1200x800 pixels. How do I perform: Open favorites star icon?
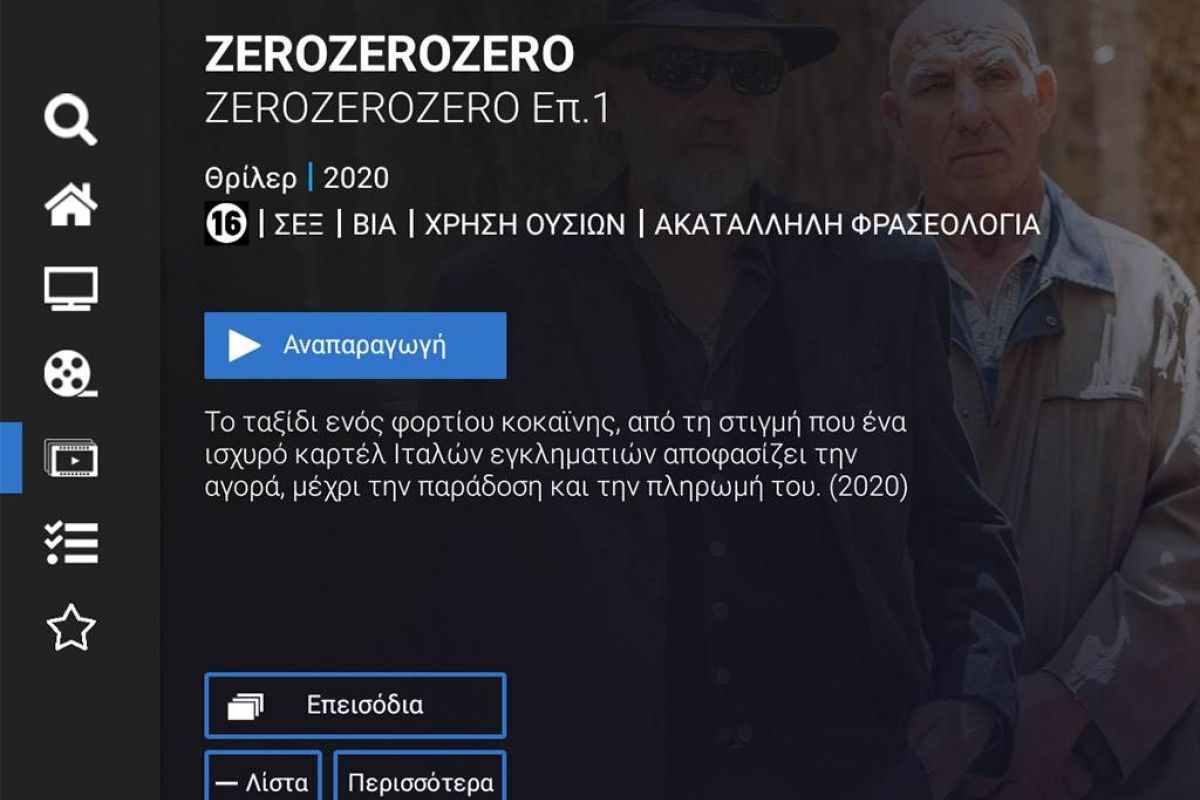pyautogui.click(x=71, y=628)
